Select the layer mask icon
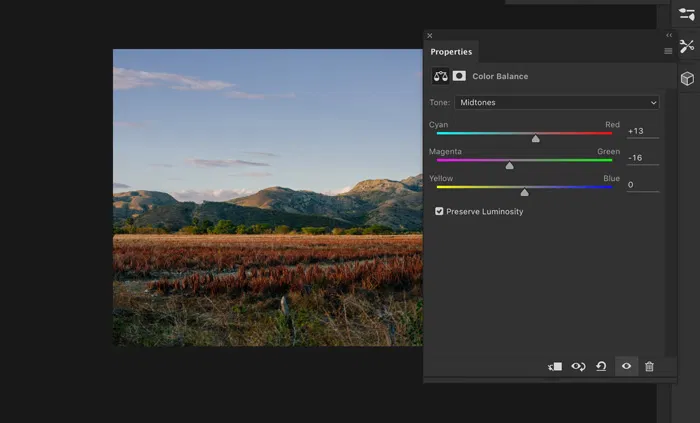This screenshot has width=700, height=423. pyautogui.click(x=459, y=76)
